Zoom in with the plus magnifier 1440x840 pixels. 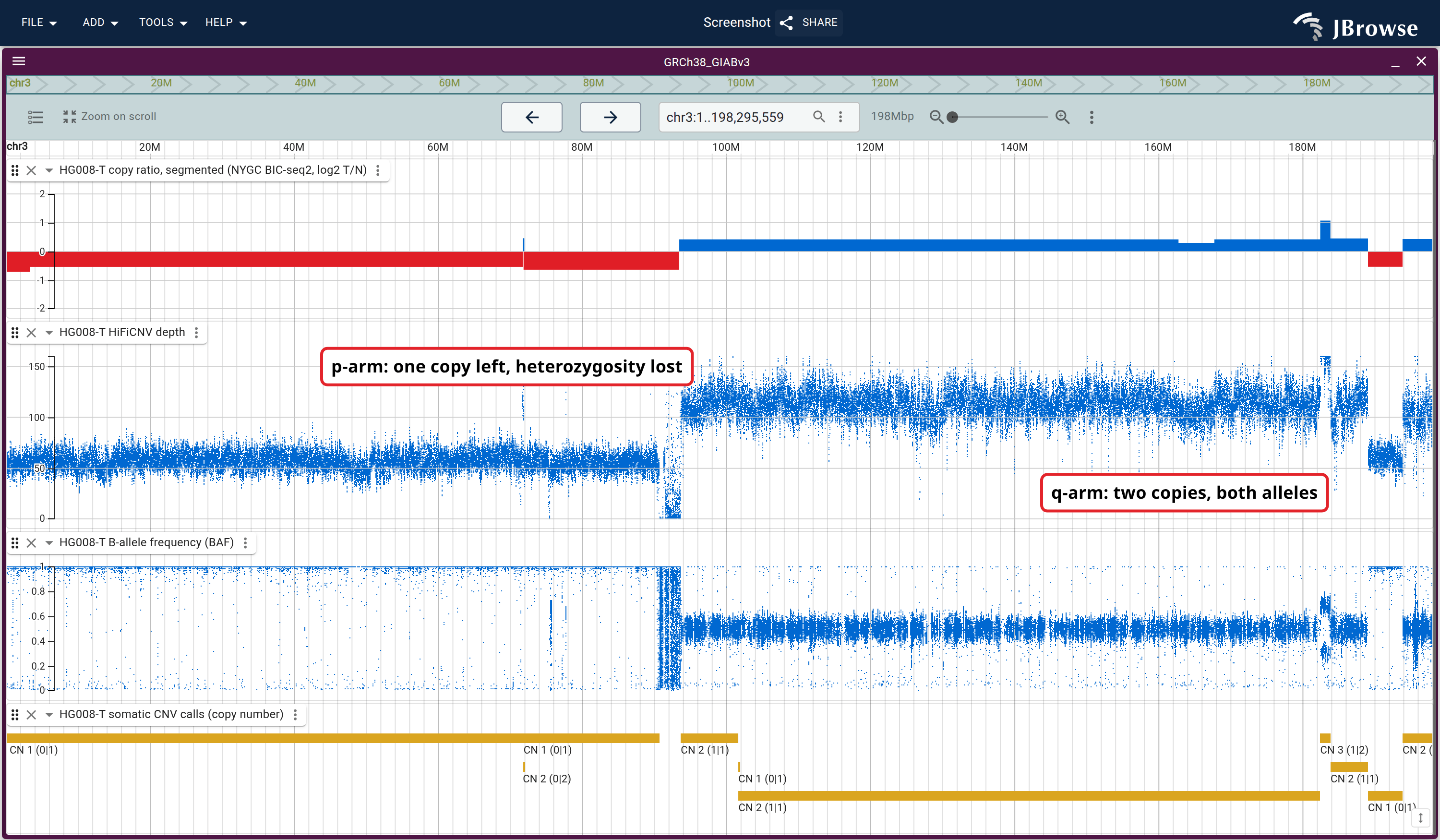tap(1062, 117)
